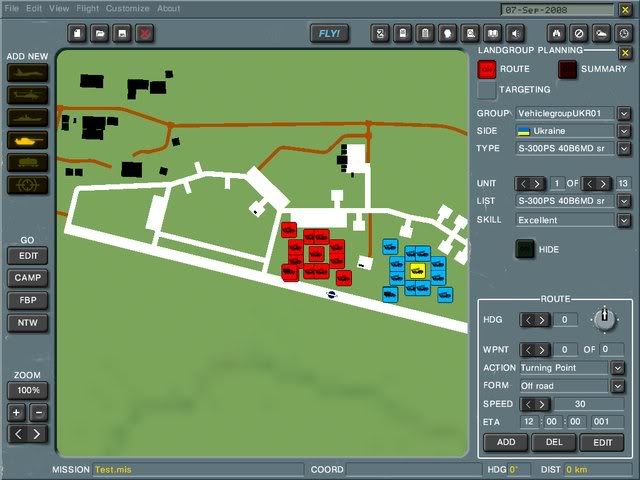Screen dimensions: 640x480
Task: Expand the SKILL Excellent dropdown
Action: pyautogui.click(x=623, y=219)
